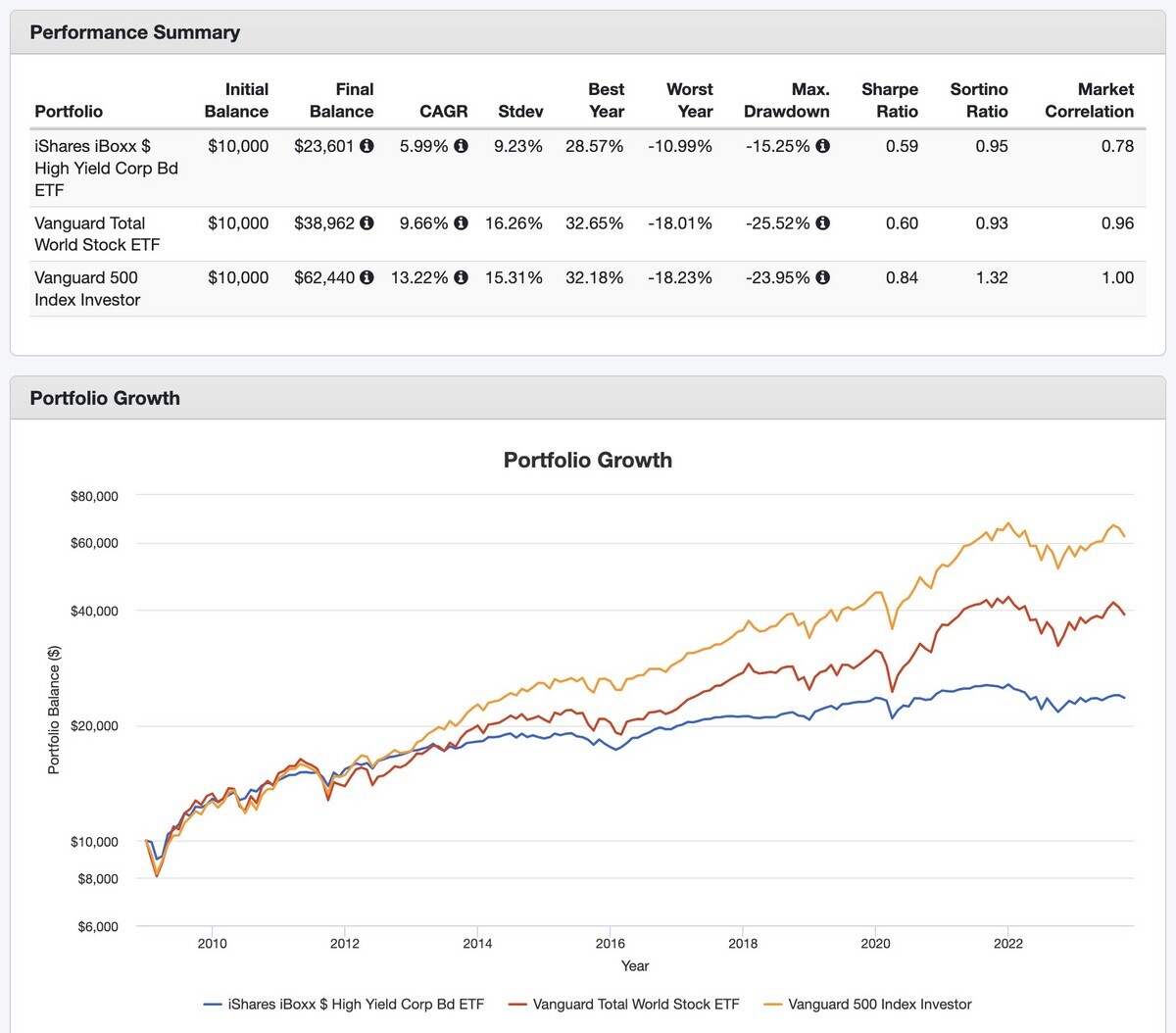Image resolution: width=1176 pixels, height=1033 pixels.
Task: Click the 16.26% stdev value
Action: click(x=514, y=223)
